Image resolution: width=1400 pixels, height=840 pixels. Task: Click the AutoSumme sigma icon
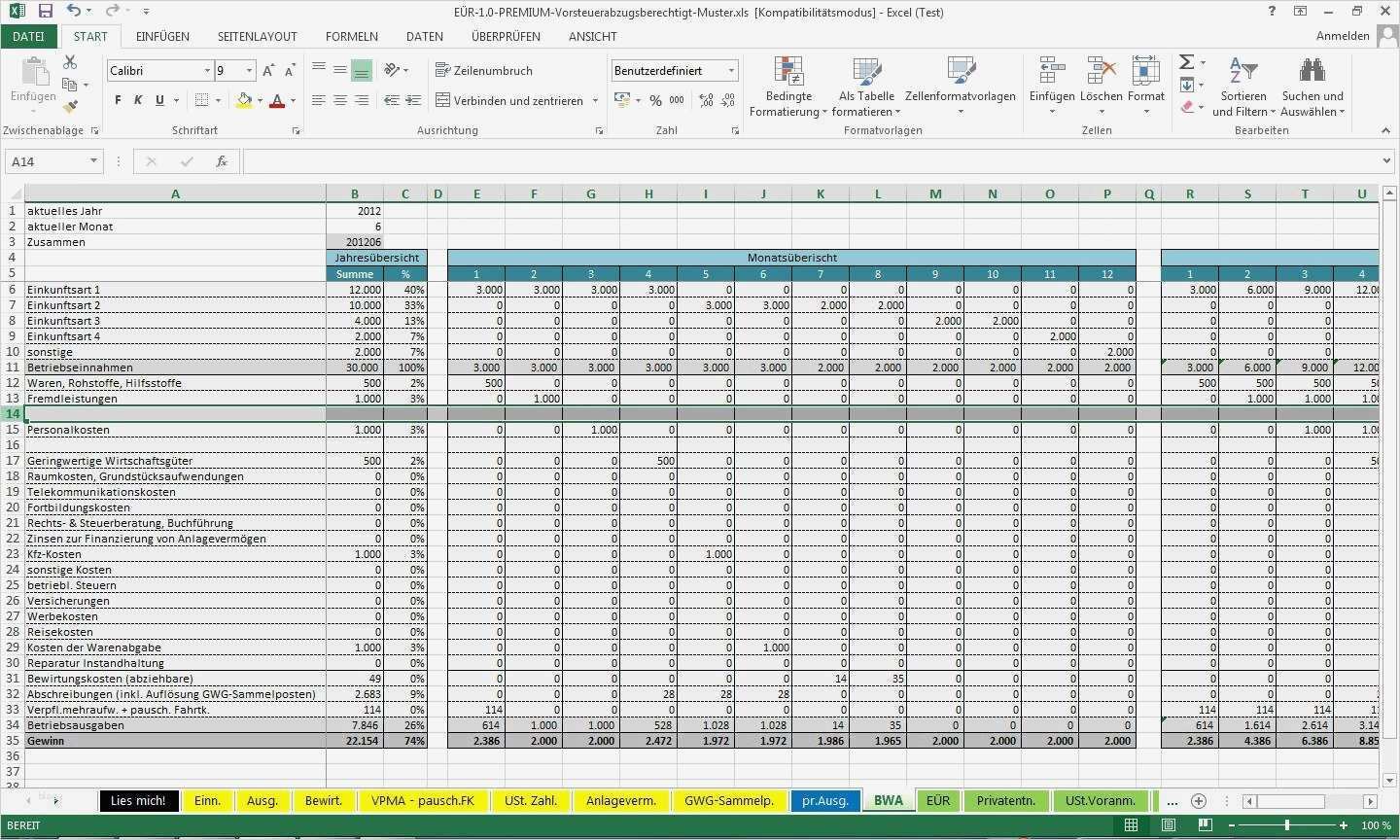click(1186, 61)
